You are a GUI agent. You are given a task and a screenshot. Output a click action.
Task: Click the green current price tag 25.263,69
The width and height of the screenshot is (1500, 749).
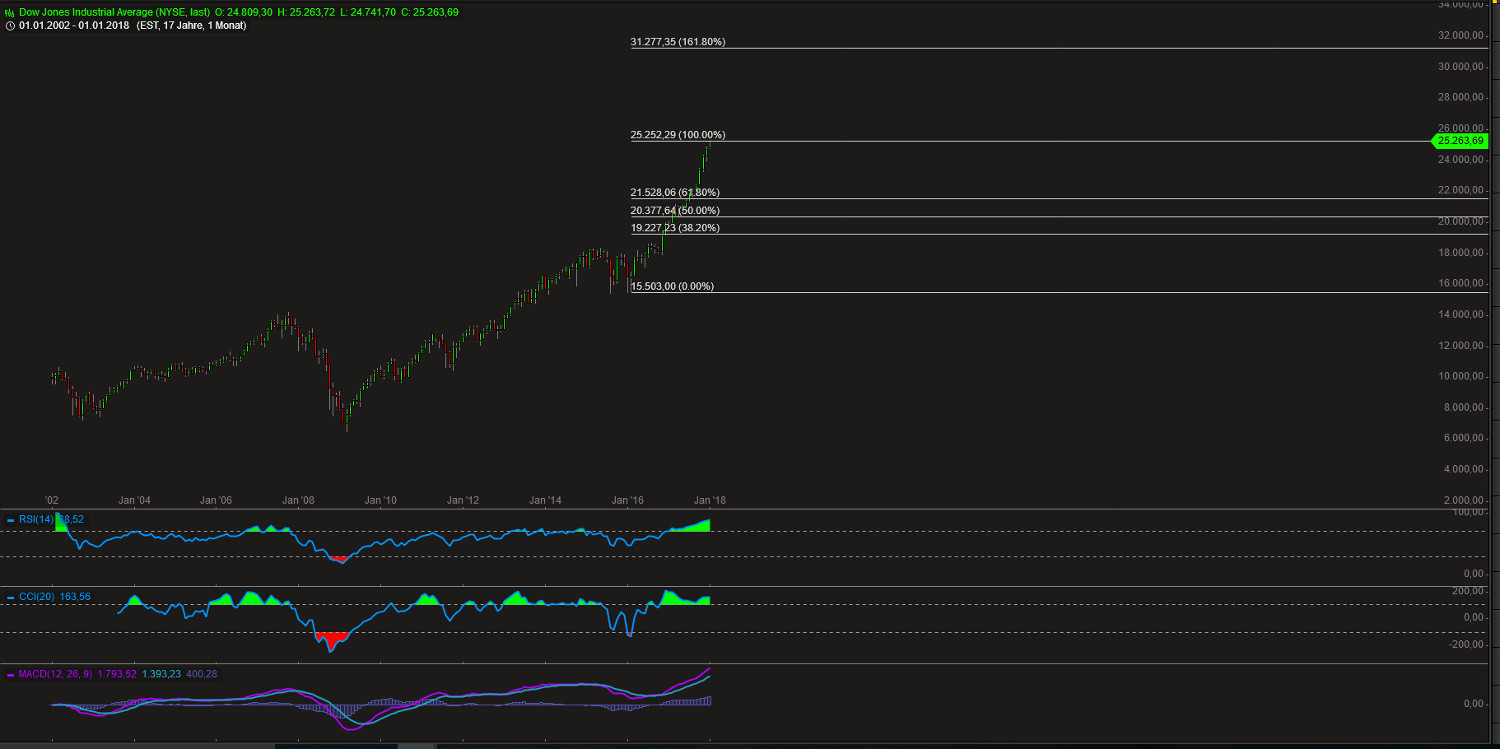(x=1461, y=141)
